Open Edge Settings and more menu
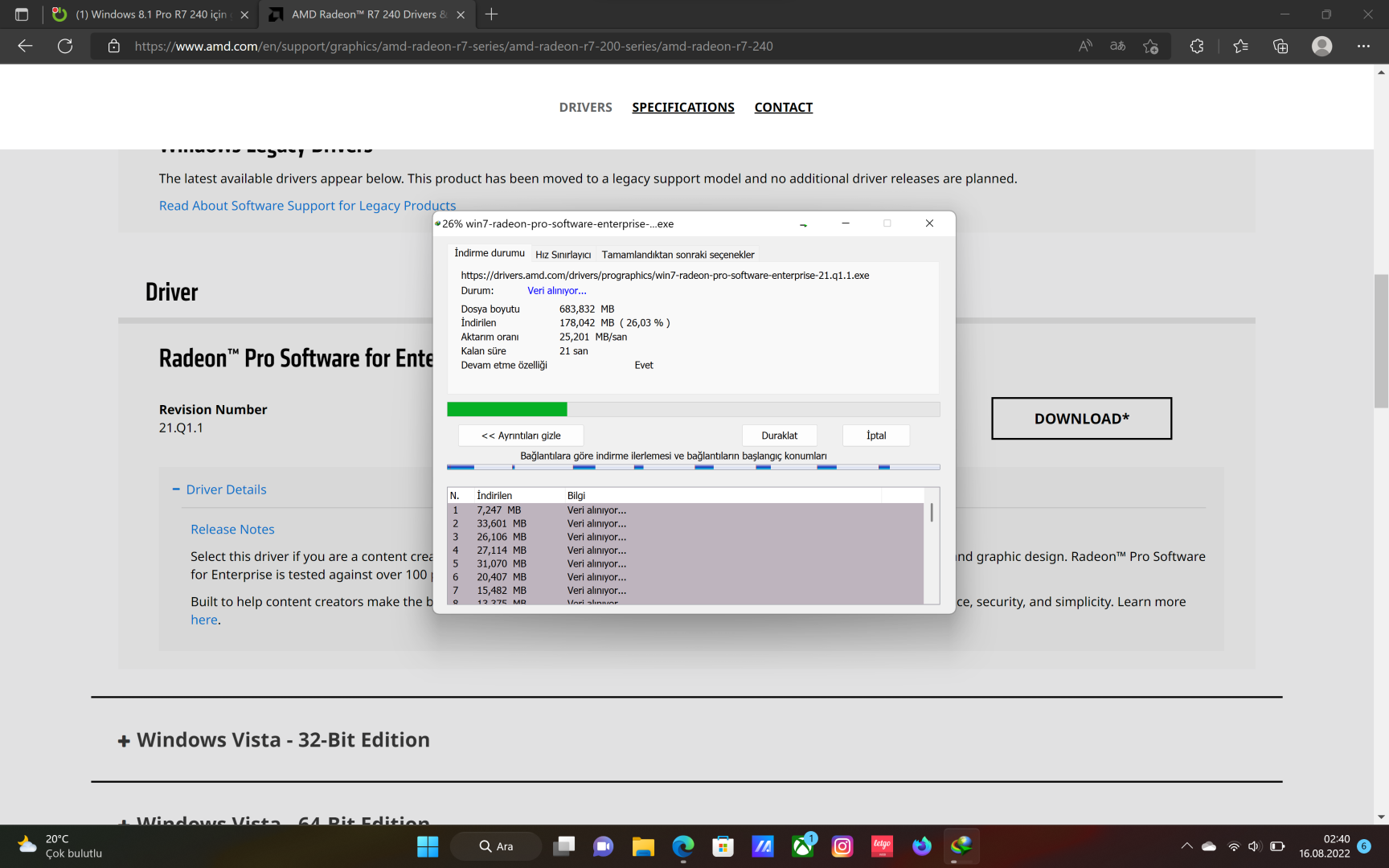The width and height of the screenshot is (1389, 868). [1363, 46]
